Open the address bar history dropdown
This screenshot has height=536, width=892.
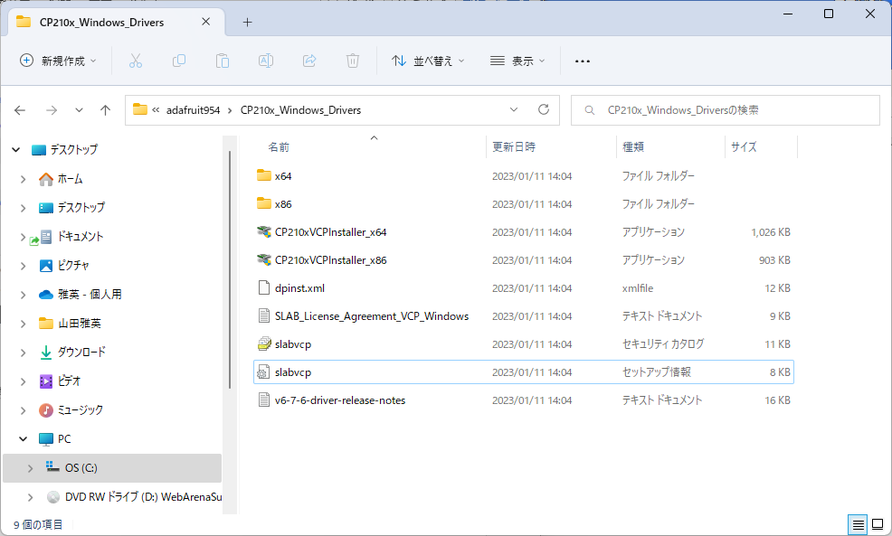coord(514,109)
